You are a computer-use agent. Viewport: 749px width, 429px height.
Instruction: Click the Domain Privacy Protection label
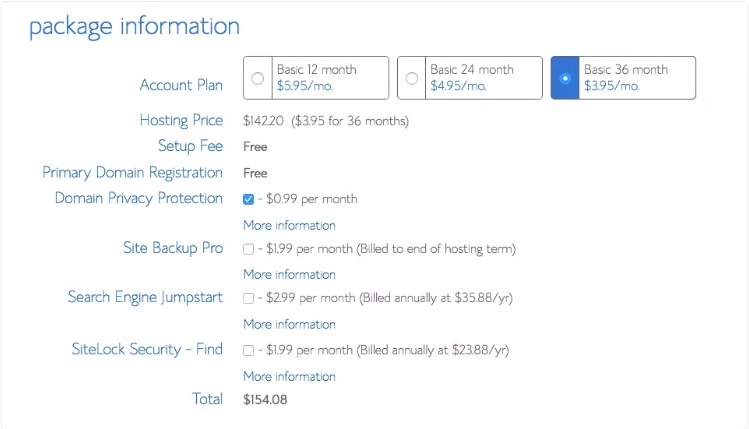click(x=139, y=198)
